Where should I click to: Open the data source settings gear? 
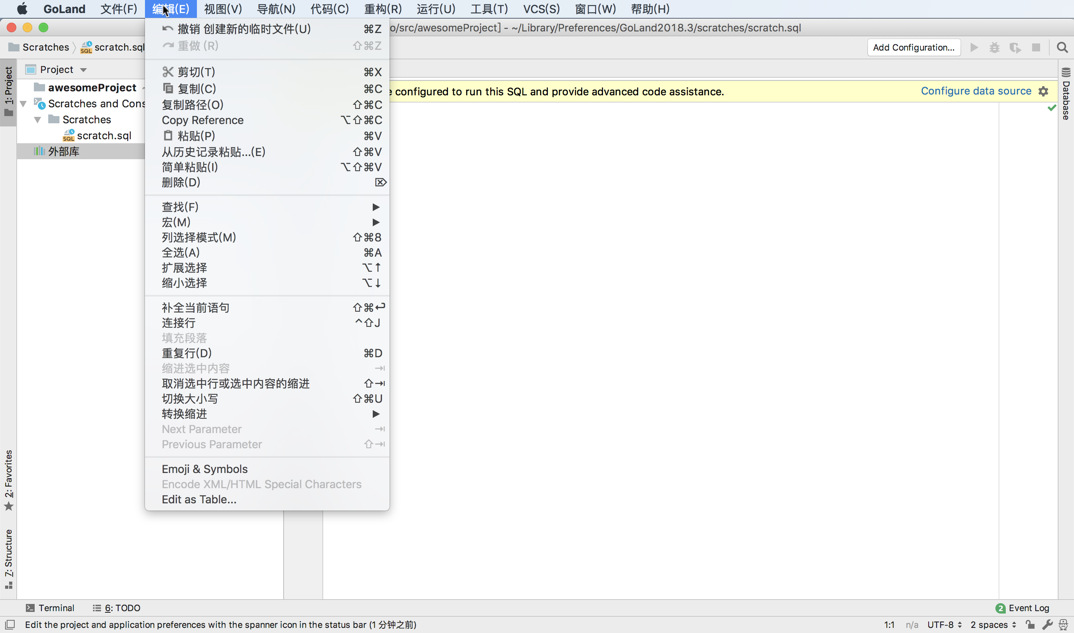pyautogui.click(x=1043, y=91)
